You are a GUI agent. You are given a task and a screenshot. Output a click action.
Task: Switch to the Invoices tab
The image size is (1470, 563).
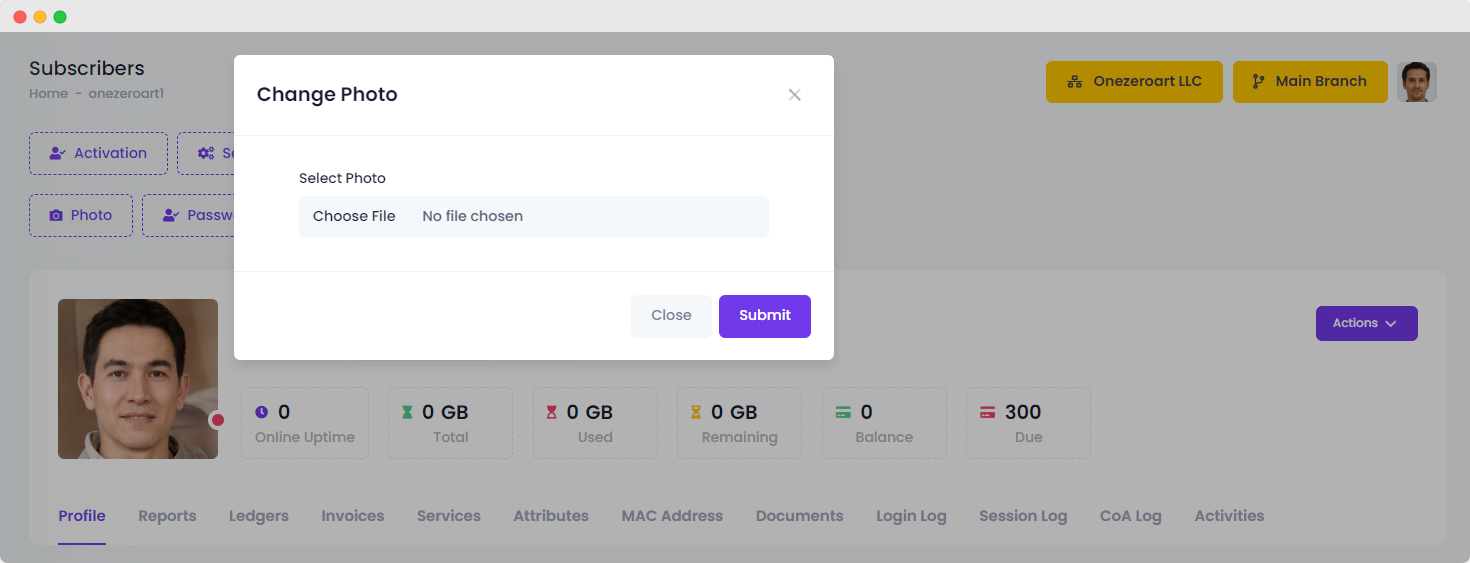353,517
